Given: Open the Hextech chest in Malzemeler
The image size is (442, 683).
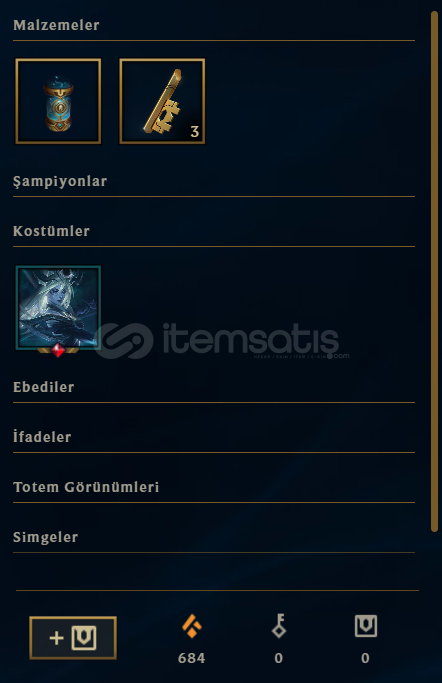Looking at the screenshot, I should (58, 101).
